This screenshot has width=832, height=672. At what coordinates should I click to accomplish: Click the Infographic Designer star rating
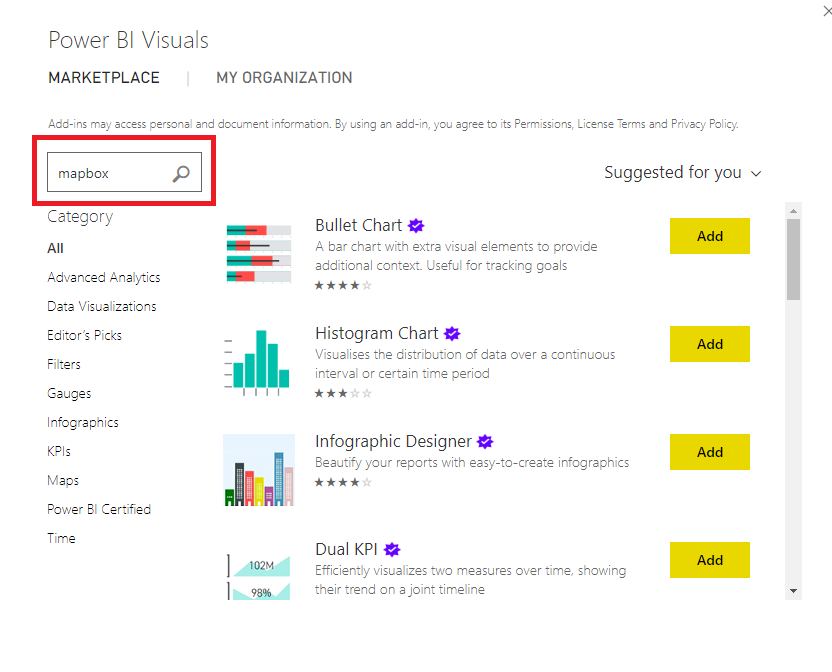pos(343,483)
